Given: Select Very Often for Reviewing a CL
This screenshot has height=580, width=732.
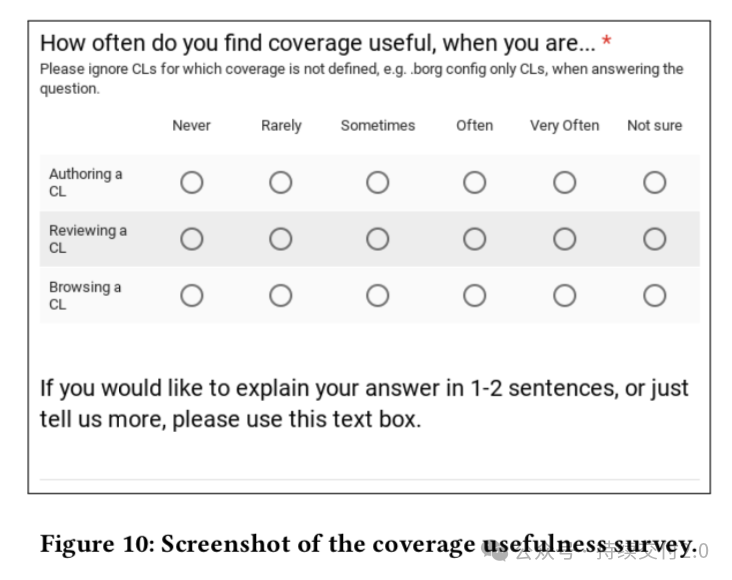Looking at the screenshot, I should 565,239.
